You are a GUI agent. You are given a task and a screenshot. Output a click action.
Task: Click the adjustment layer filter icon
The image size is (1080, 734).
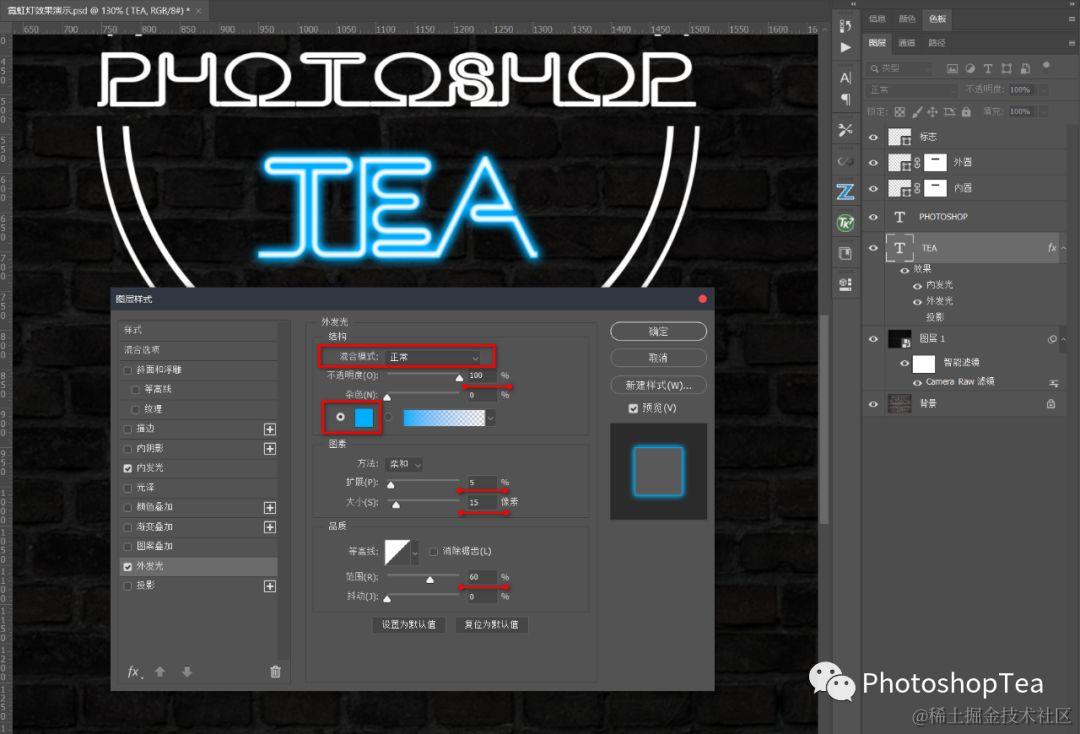[x=970, y=68]
